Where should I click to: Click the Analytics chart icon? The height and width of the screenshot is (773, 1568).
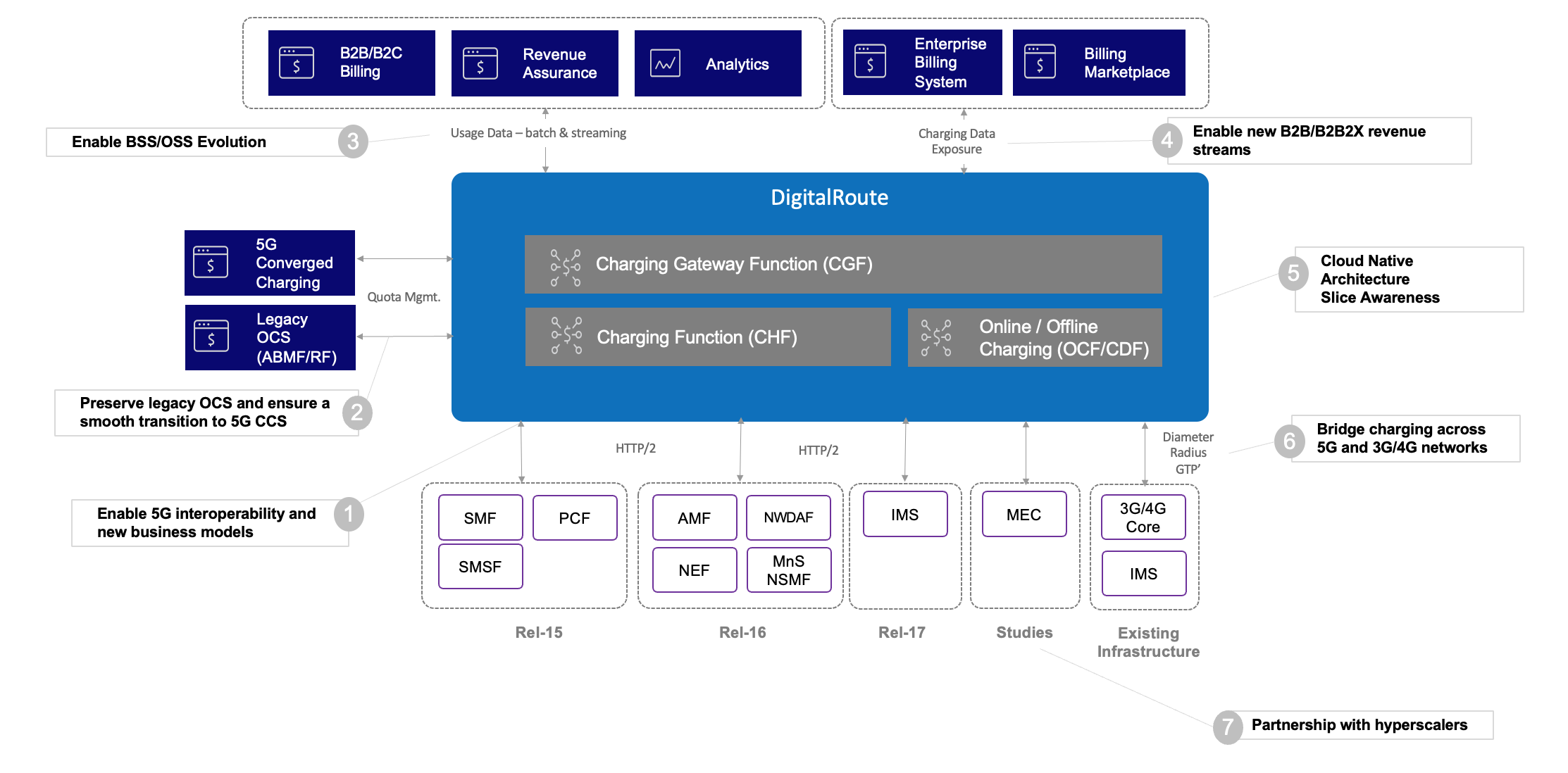(665, 63)
